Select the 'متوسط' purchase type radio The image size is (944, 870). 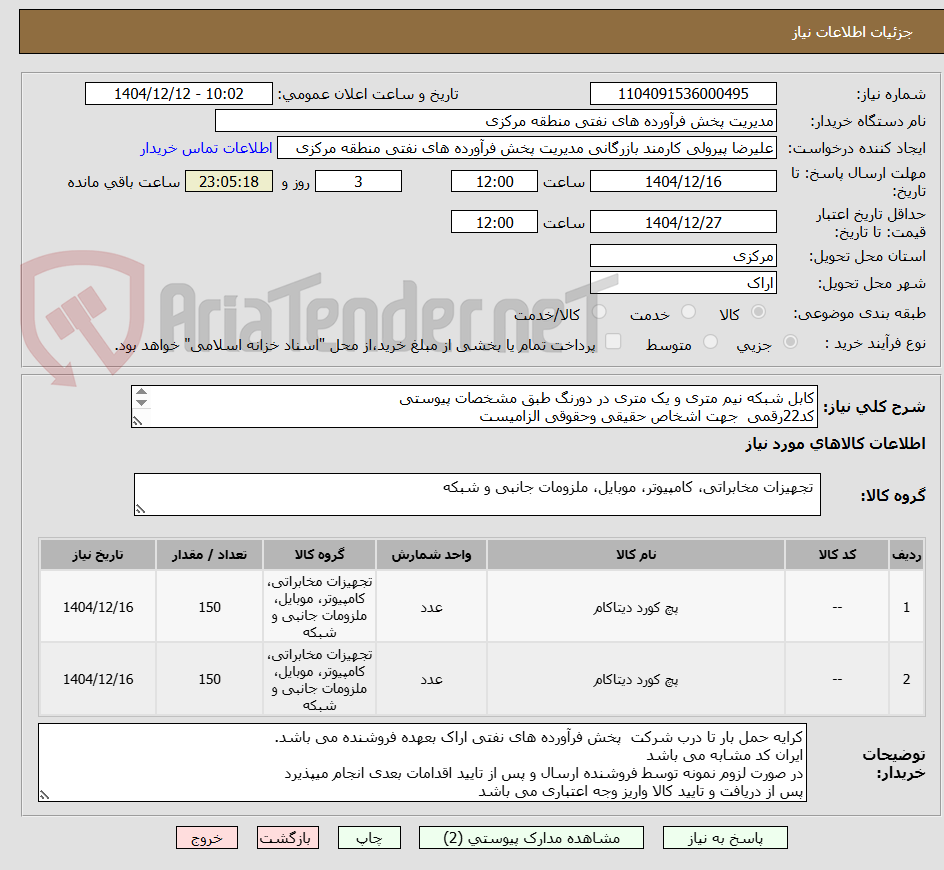pyautogui.click(x=710, y=342)
